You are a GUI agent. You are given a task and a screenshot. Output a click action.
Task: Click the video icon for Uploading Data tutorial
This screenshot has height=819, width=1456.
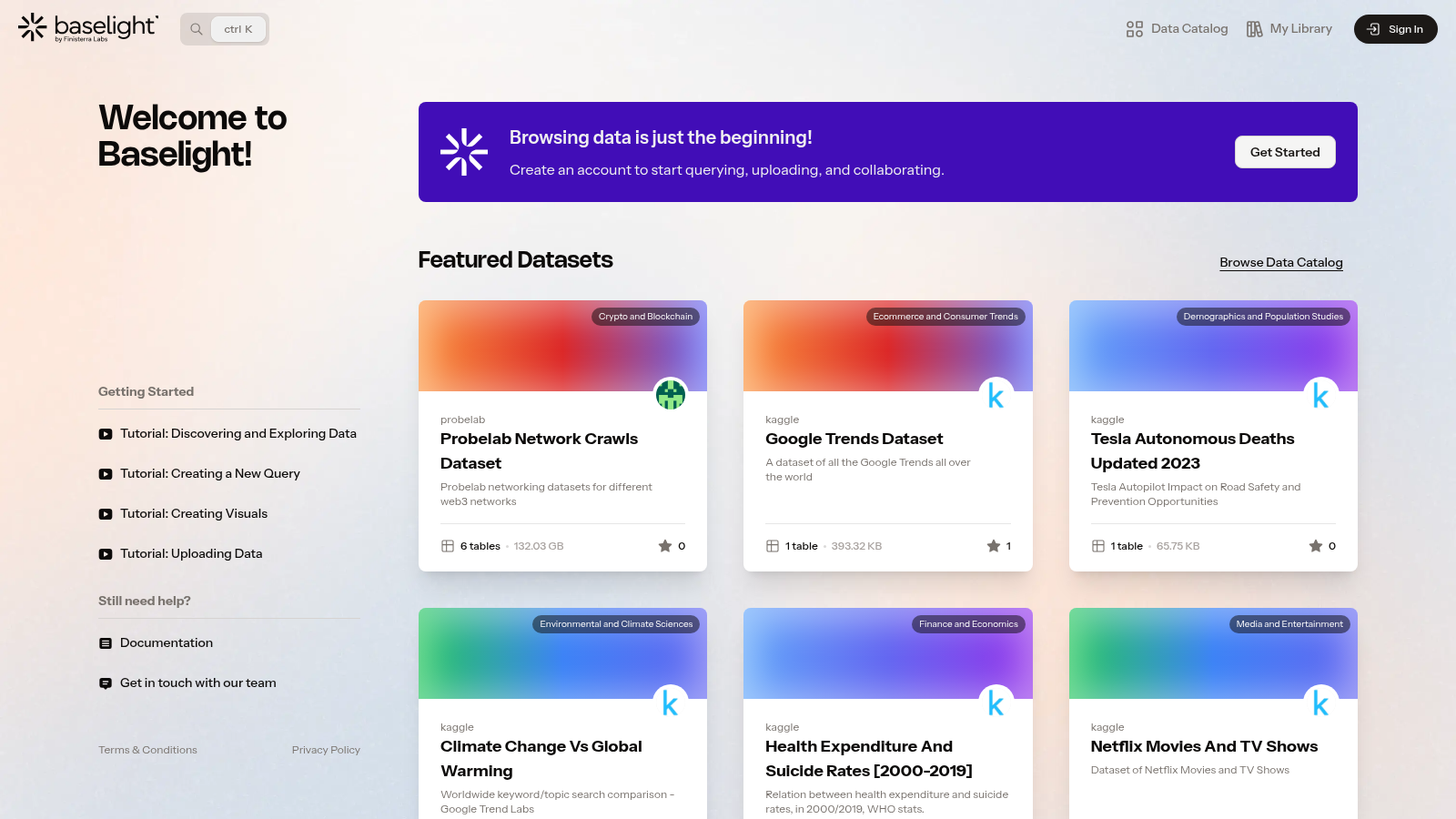pyautogui.click(x=106, y=554)
